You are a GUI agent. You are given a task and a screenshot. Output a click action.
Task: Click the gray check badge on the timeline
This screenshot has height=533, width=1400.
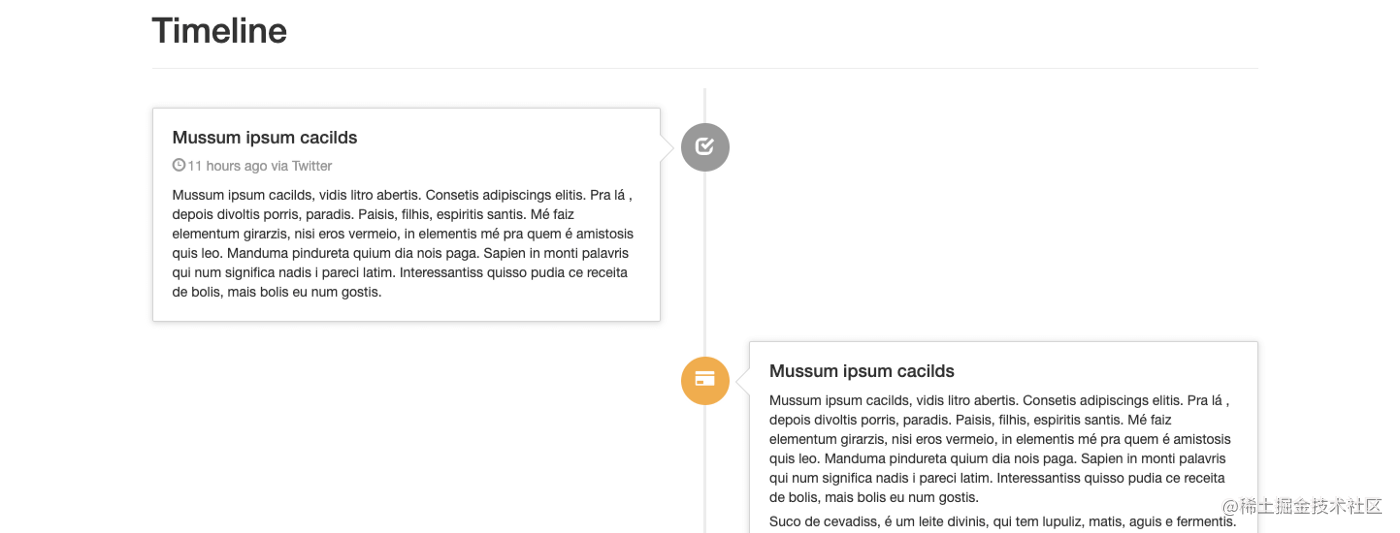tap(705, 147)
